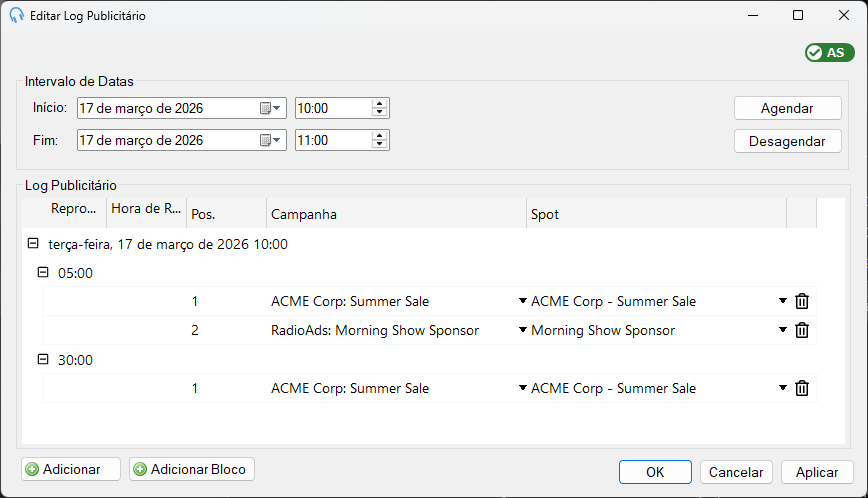Delete the Morning Show Sponsor row
868x498 pixels.
[x=802, y=330]
